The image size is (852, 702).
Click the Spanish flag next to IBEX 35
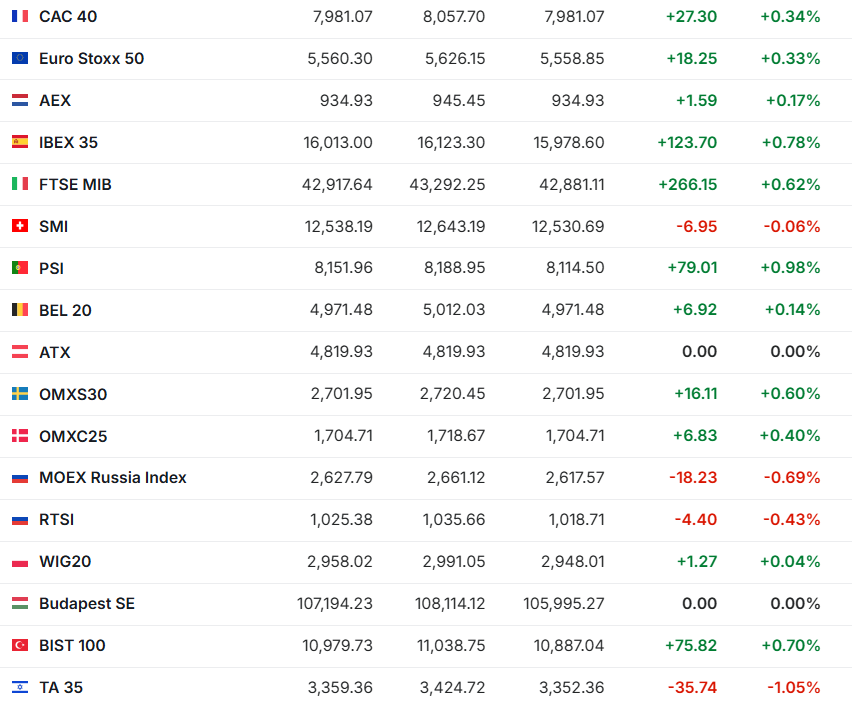click(x=20, y=142)
